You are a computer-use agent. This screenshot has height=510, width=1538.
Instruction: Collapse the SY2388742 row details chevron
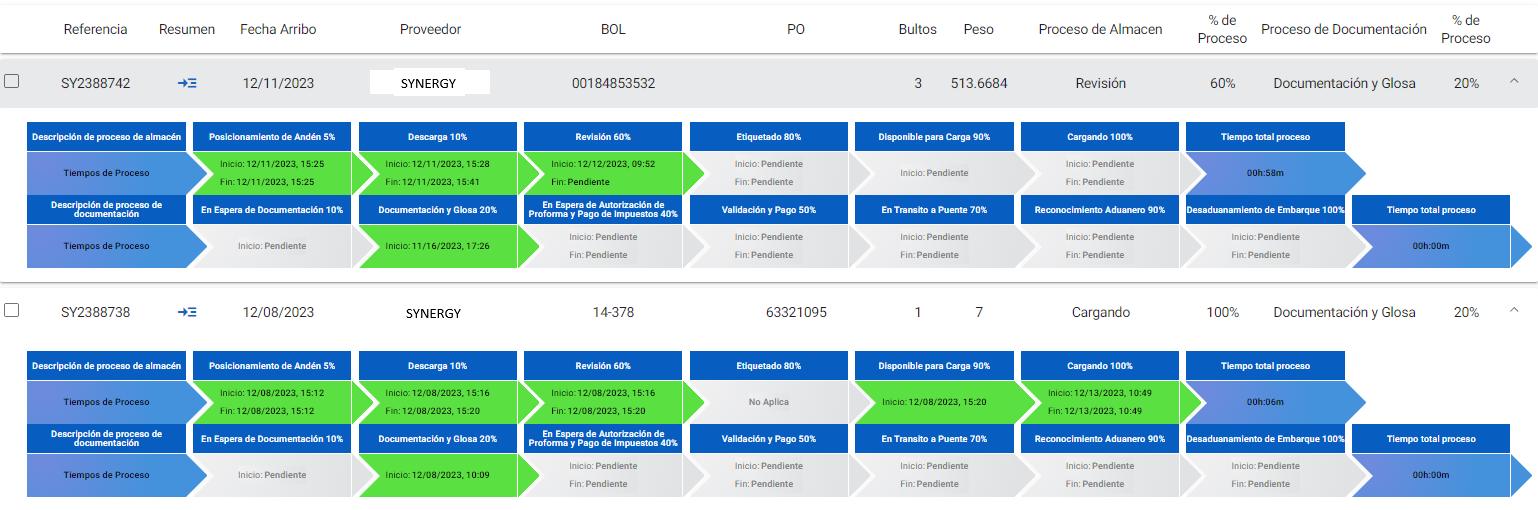coord(1513,82)
